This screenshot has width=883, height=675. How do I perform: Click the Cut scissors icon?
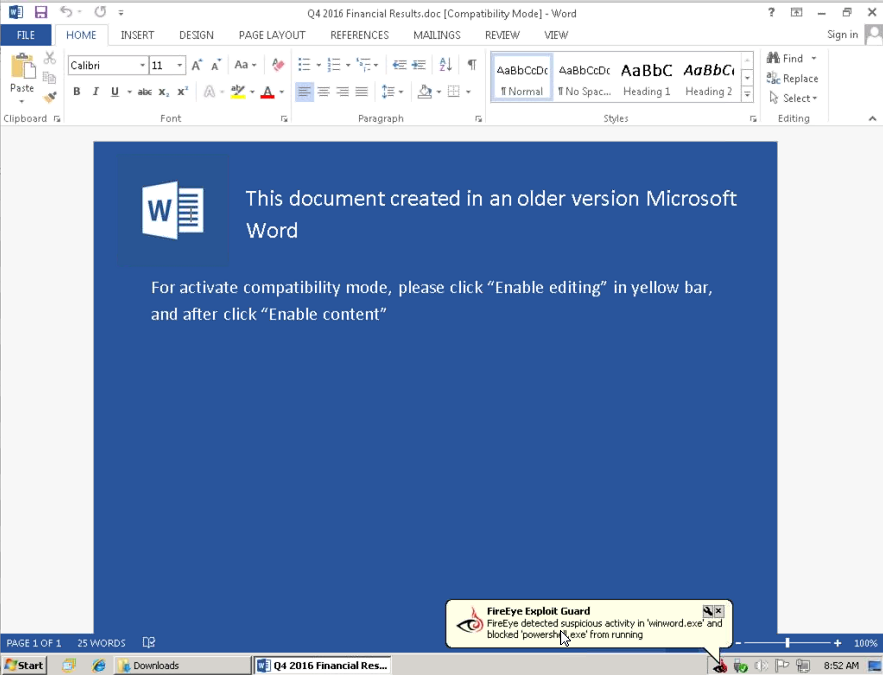coord(50,57)
